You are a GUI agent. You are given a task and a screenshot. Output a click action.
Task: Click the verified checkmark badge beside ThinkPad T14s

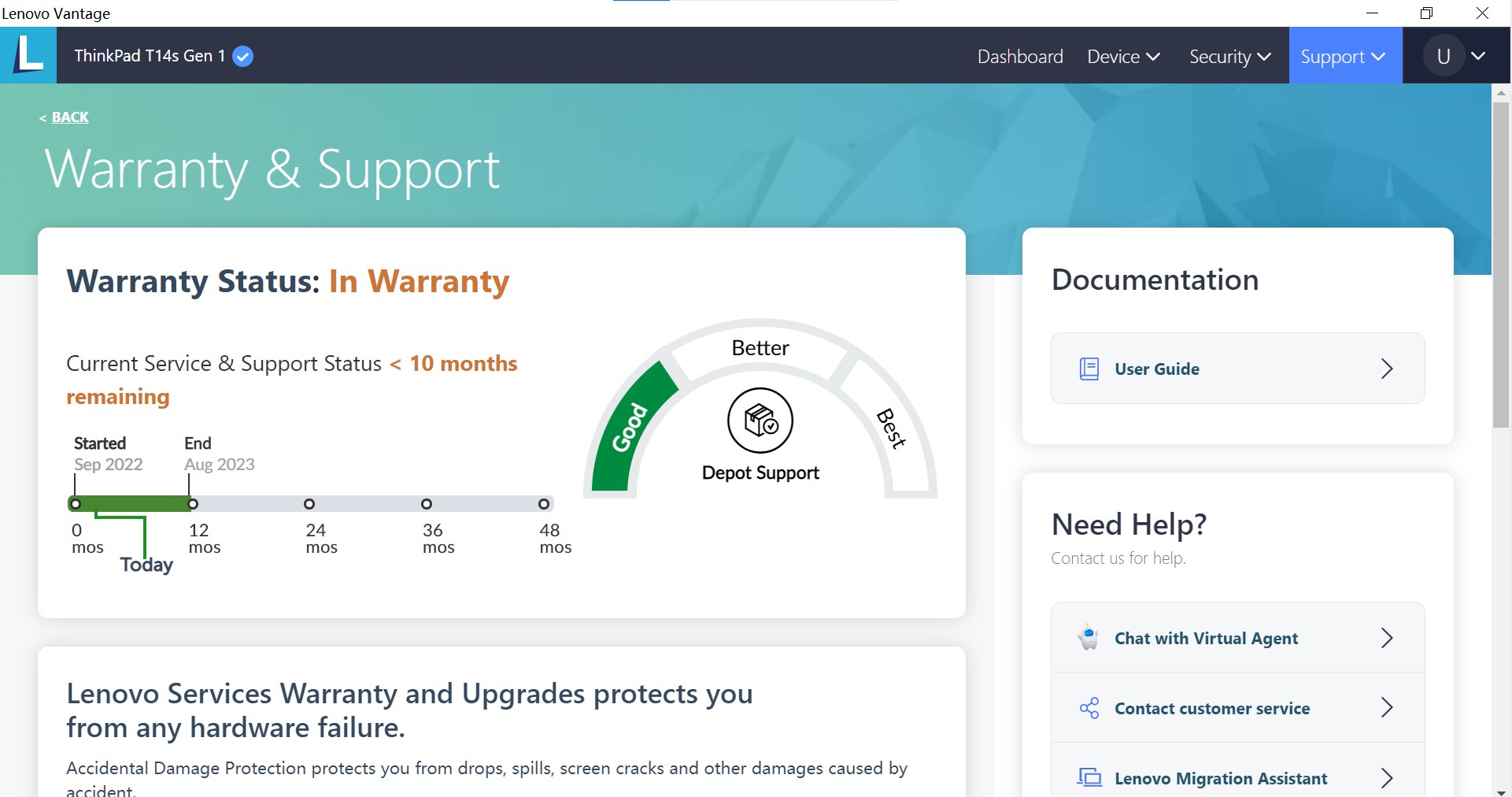243,56
